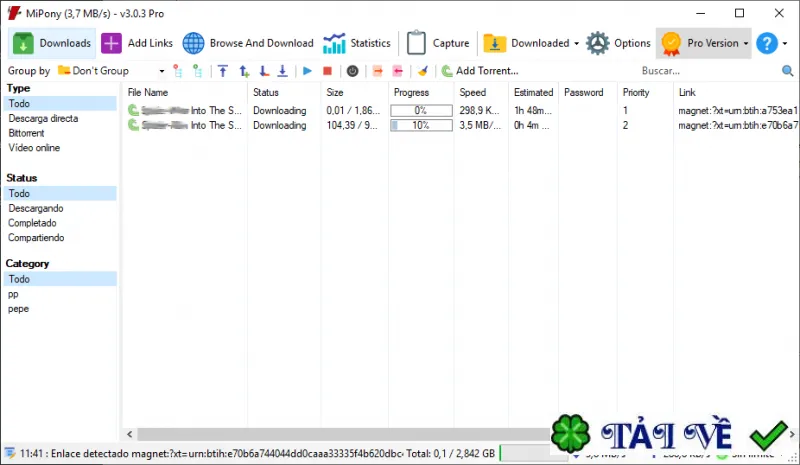The image size is (800, 465).
Task: Click the speed cell 3,5 MB/
Action: pos(480,126)
